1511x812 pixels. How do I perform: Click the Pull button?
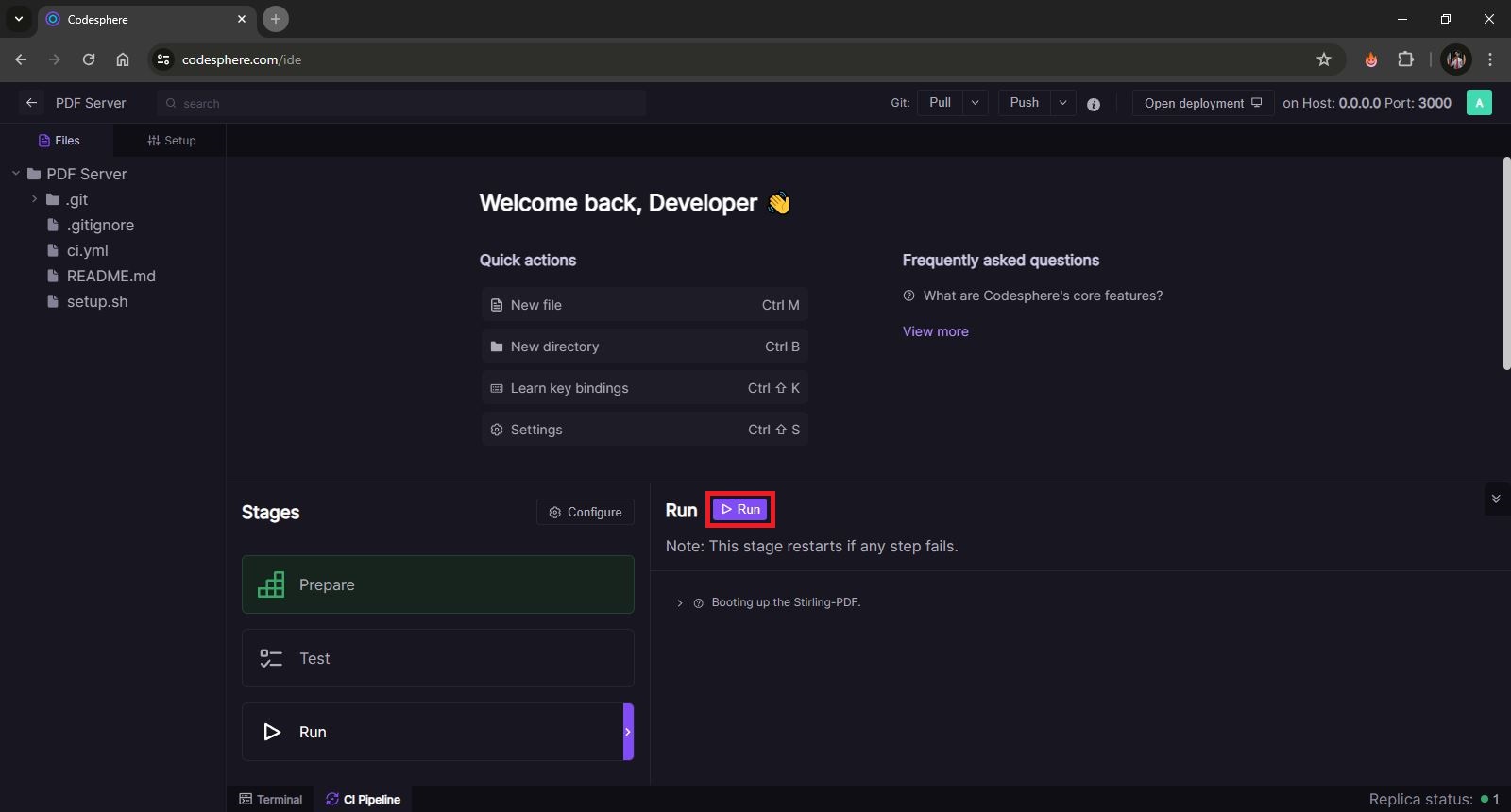(941, 103)
